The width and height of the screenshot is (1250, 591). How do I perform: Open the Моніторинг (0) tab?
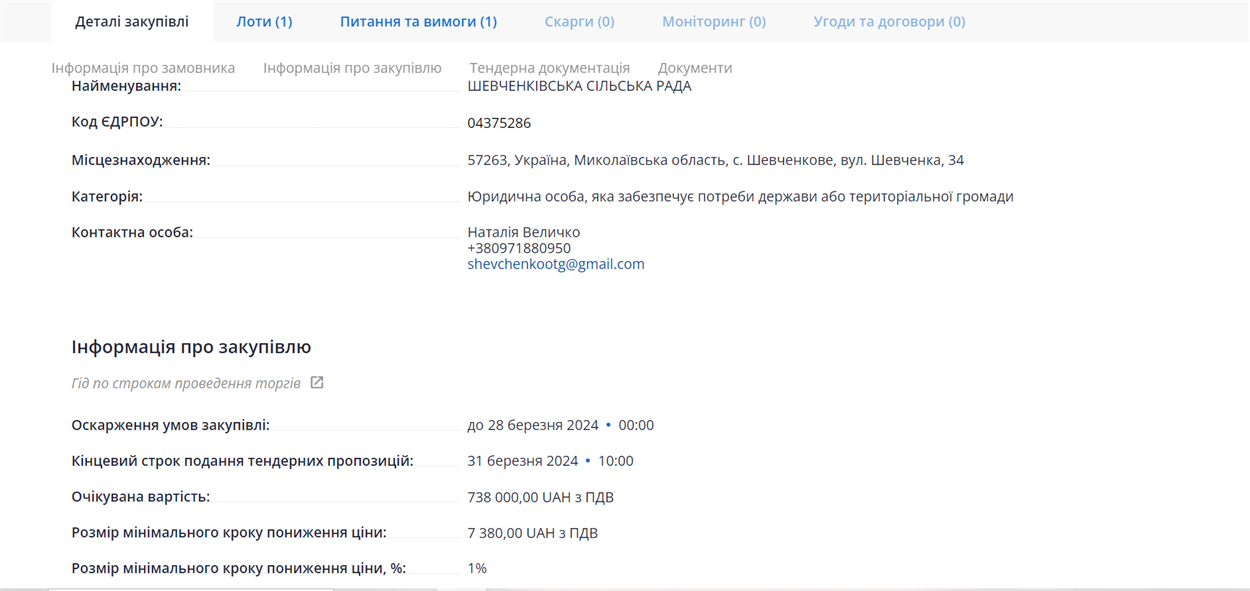pos(713,21)
